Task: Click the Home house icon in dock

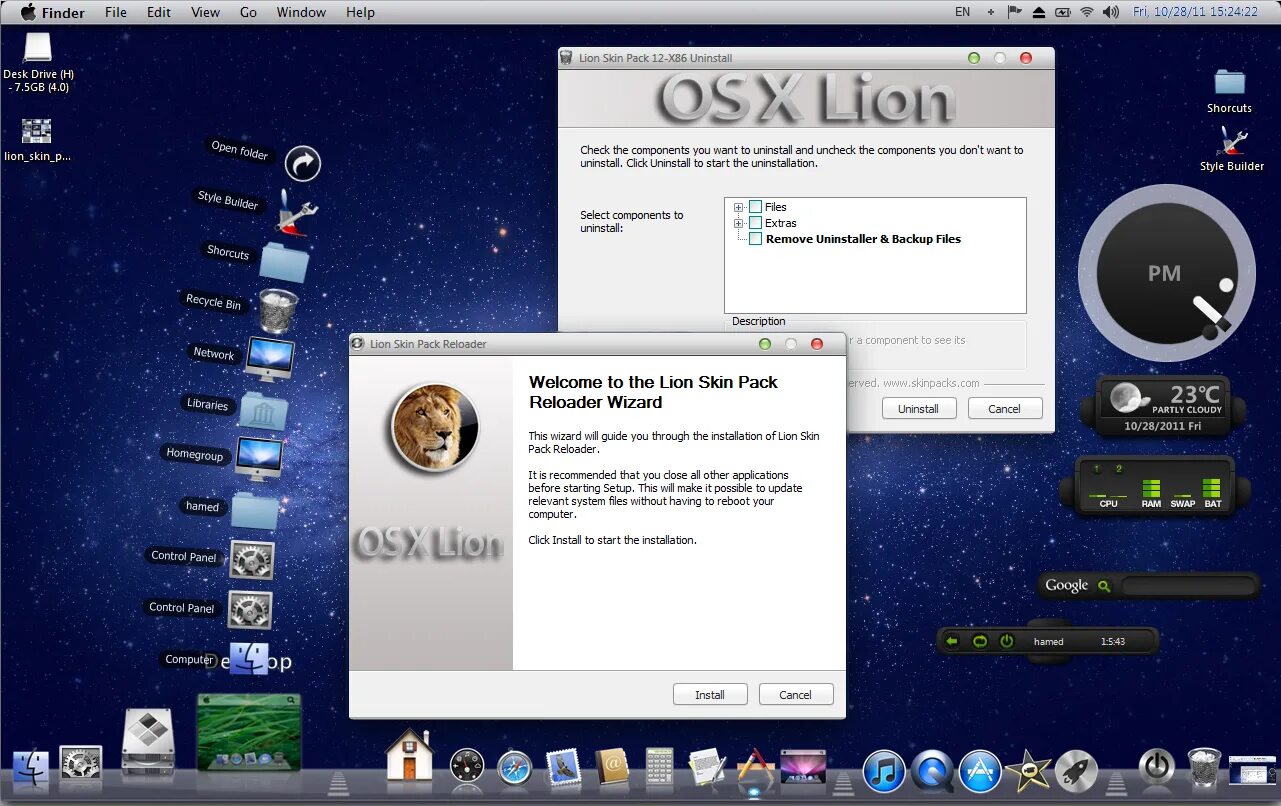Action: pyautogui.click(x=410, y=755)
